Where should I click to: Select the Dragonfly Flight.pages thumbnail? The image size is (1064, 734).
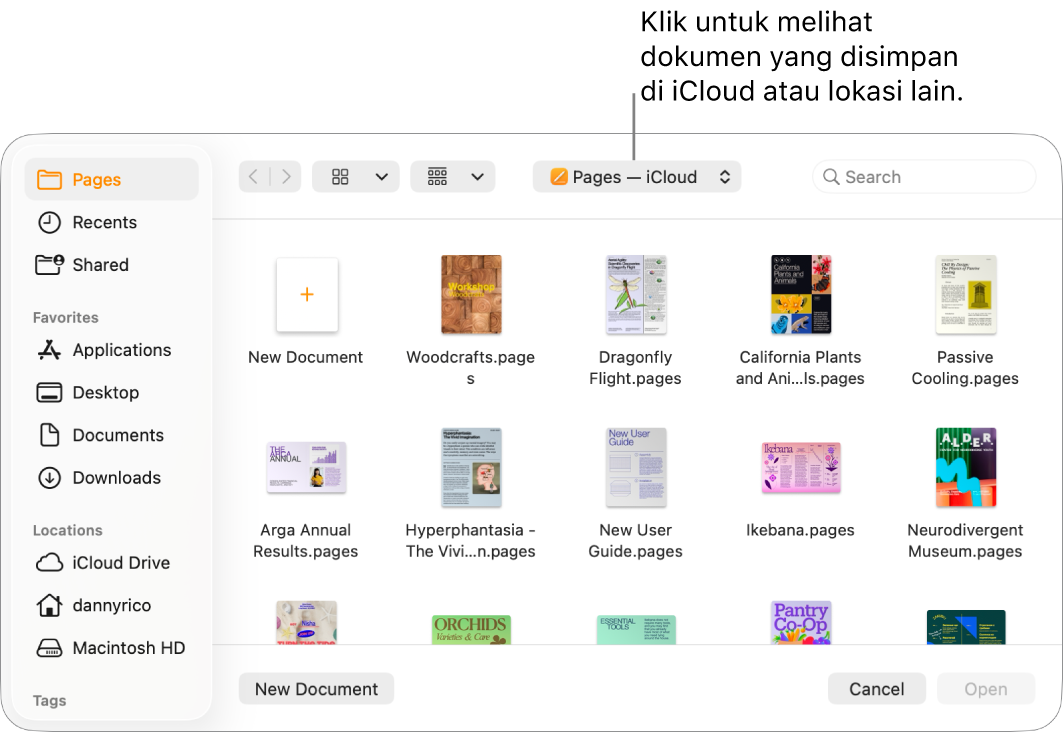pyautogui.click(x=635, y=295)
